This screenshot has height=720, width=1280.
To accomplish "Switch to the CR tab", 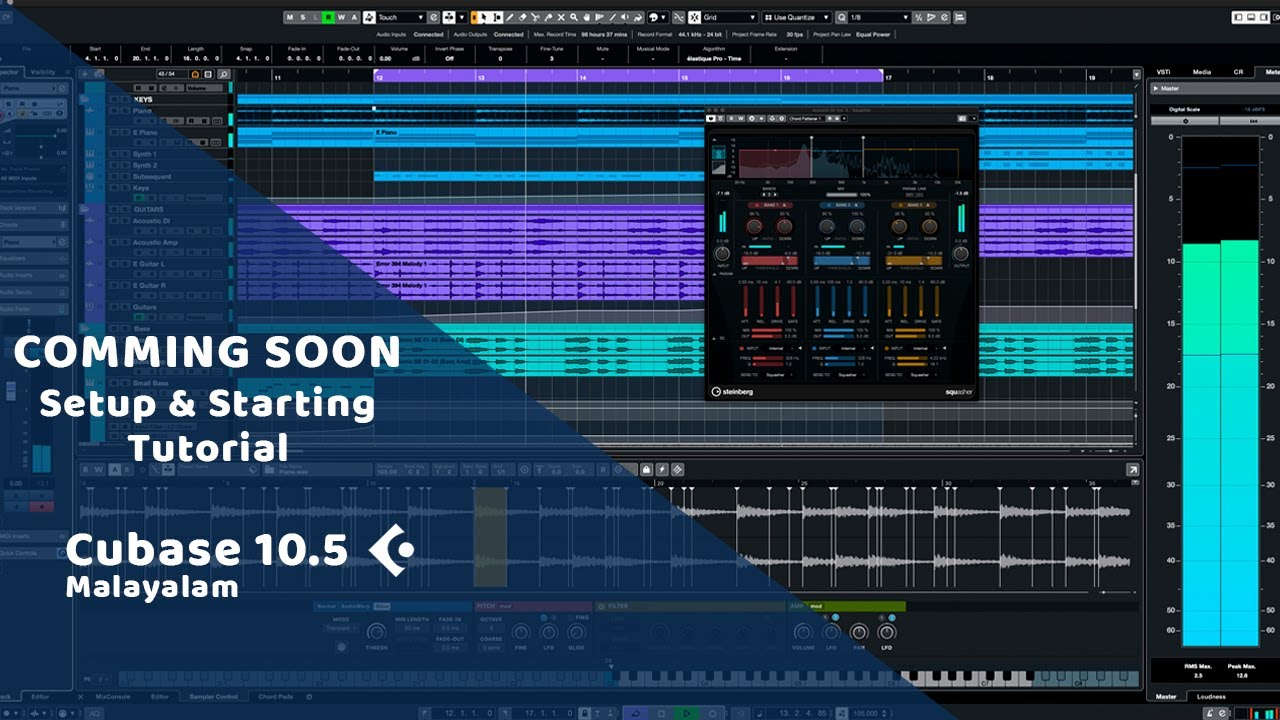I will 1238,72.
